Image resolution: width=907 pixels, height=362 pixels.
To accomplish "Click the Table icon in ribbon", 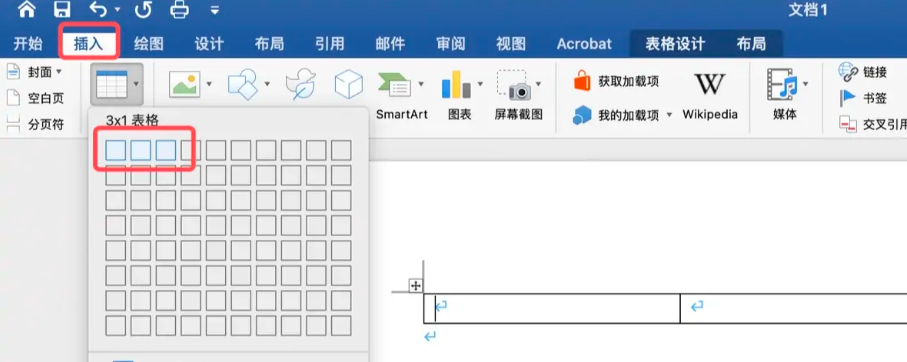I will [x=112, y=84].
